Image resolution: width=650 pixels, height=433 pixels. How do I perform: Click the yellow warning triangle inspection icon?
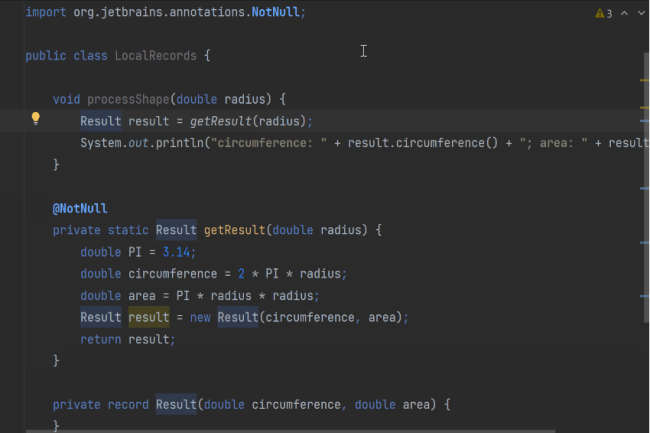tap(599, 13)
